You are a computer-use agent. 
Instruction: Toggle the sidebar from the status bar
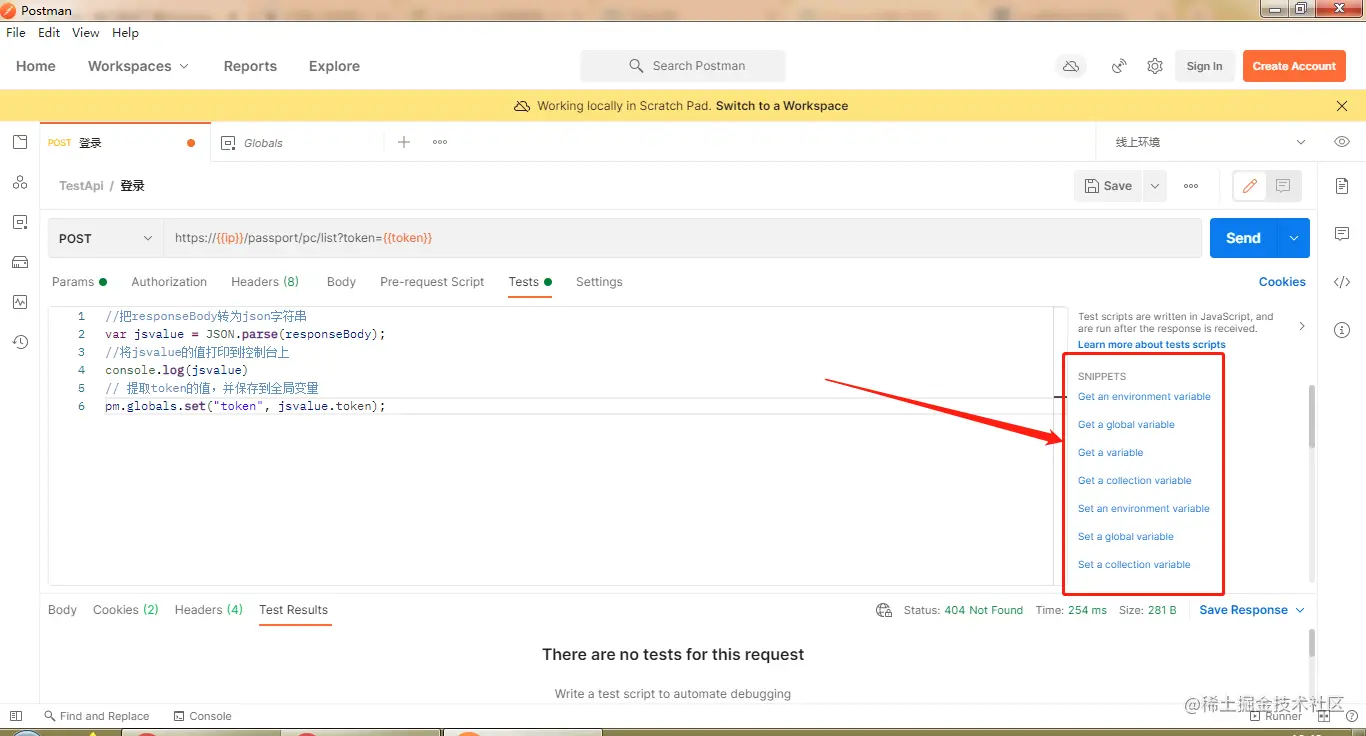click(x=16, y=716)
